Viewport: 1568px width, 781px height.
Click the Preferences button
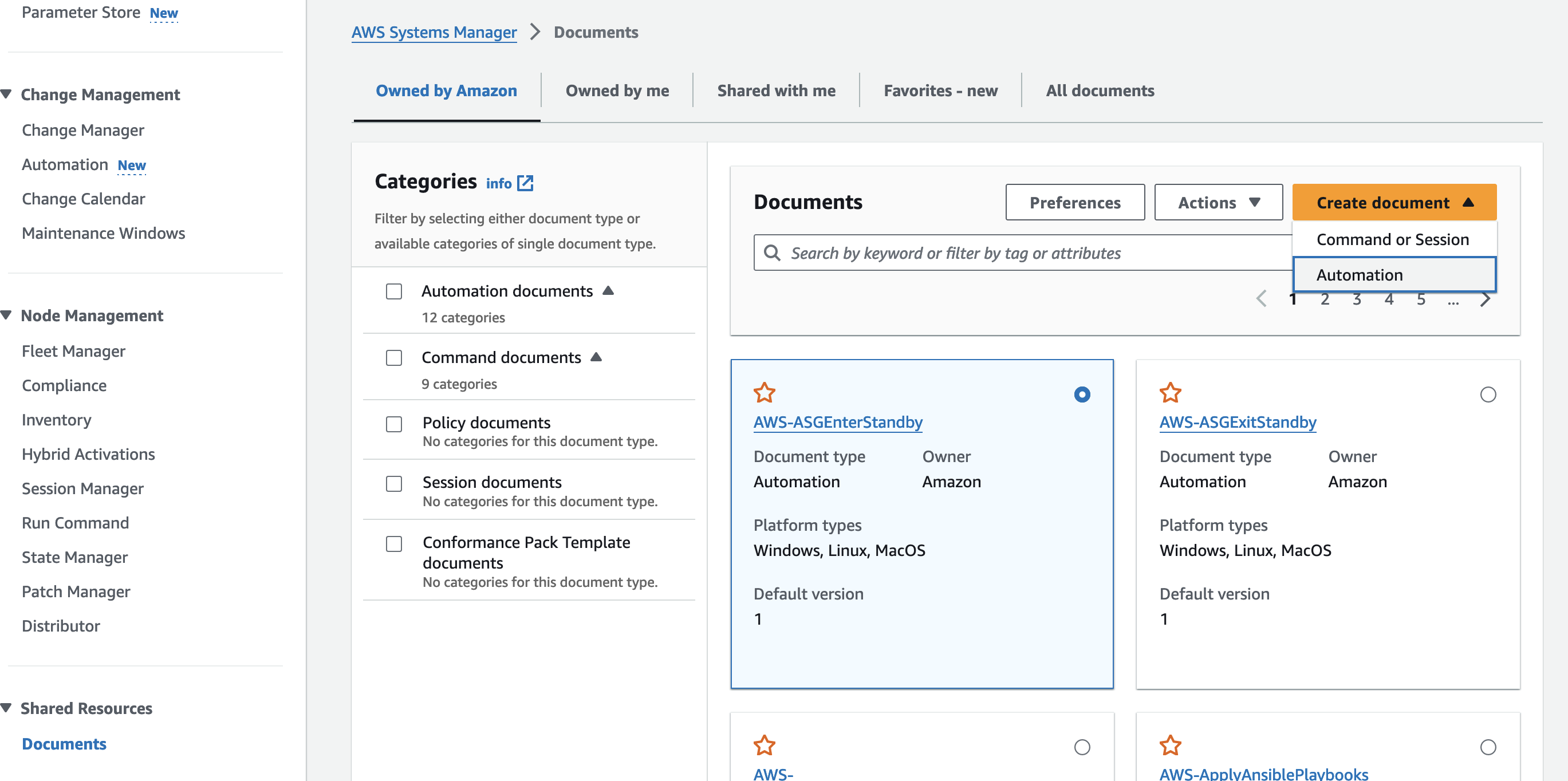pyautogui.click(x=1075, y=202)
